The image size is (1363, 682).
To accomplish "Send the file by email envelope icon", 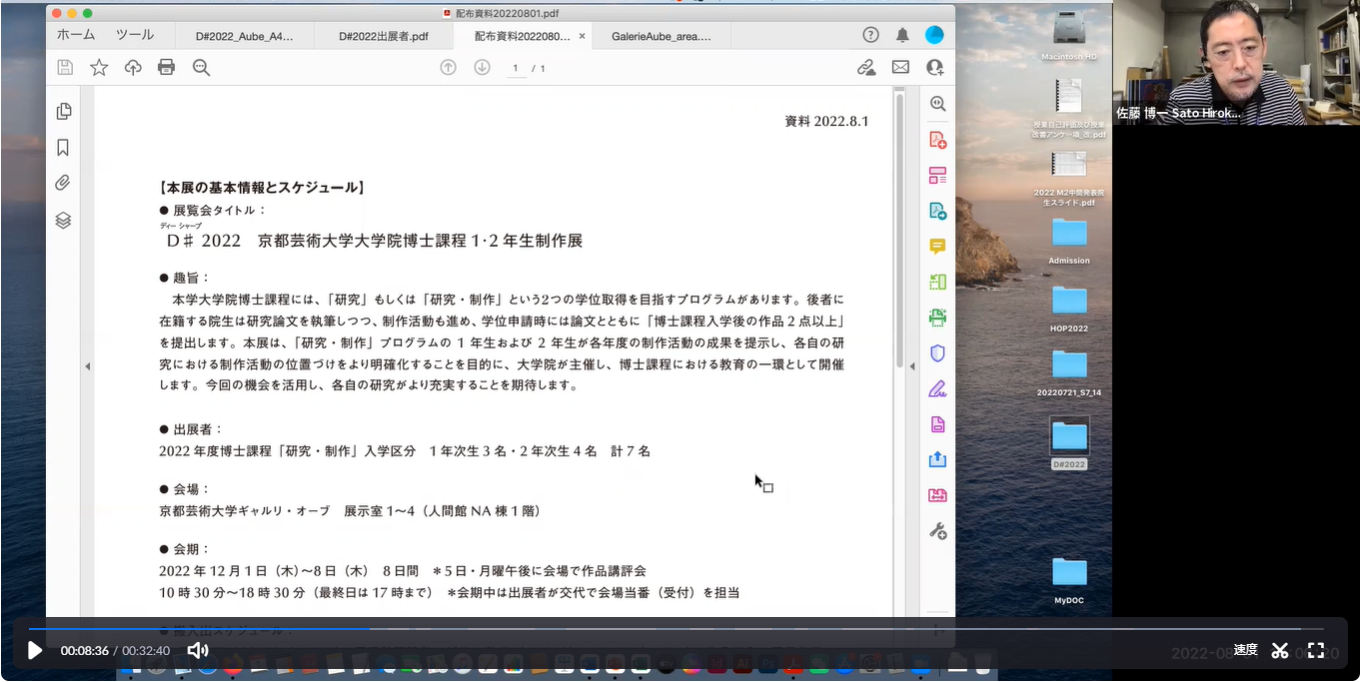I will (x=901, y=67).
